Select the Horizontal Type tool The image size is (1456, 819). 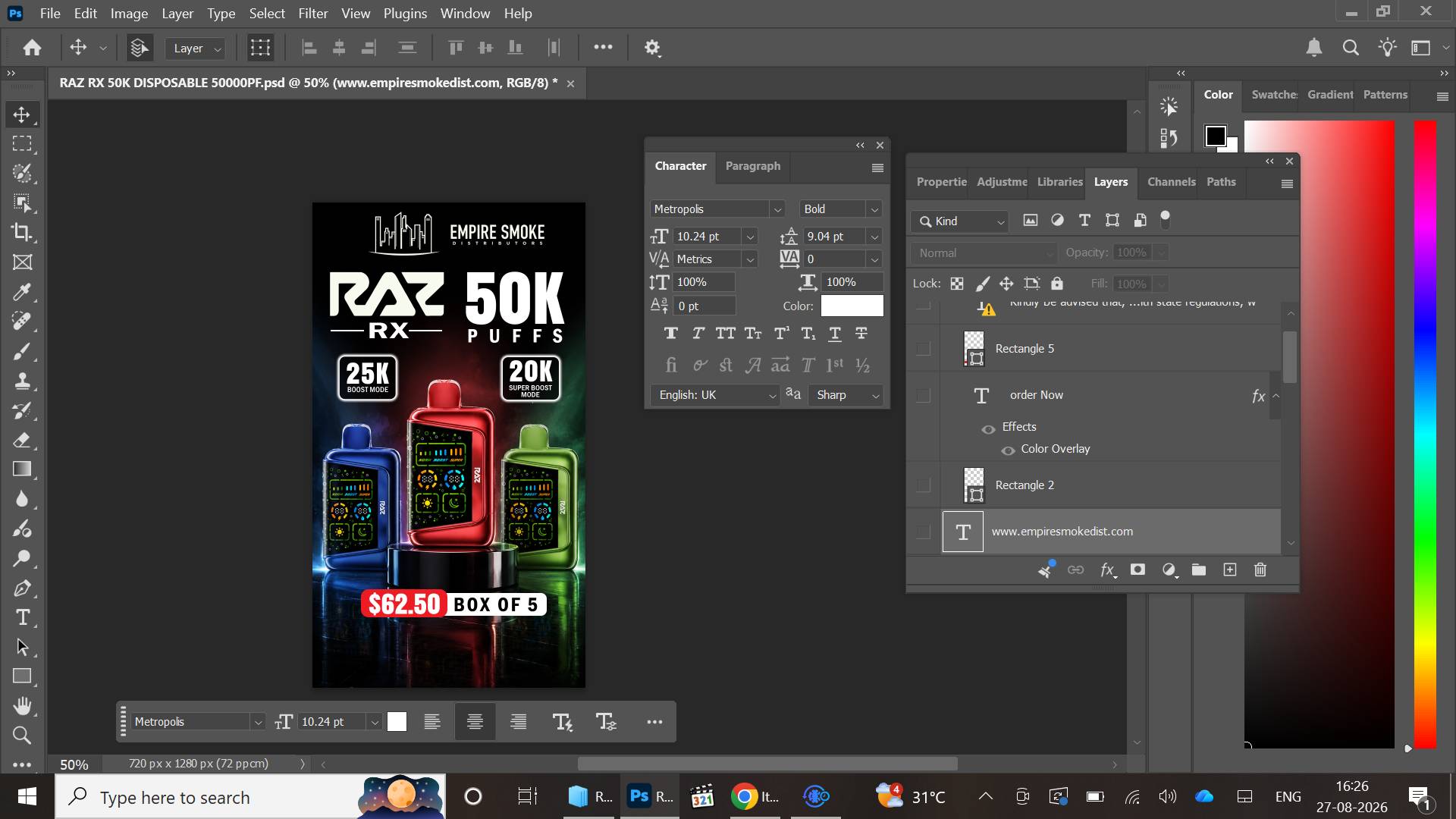[22, 617]
